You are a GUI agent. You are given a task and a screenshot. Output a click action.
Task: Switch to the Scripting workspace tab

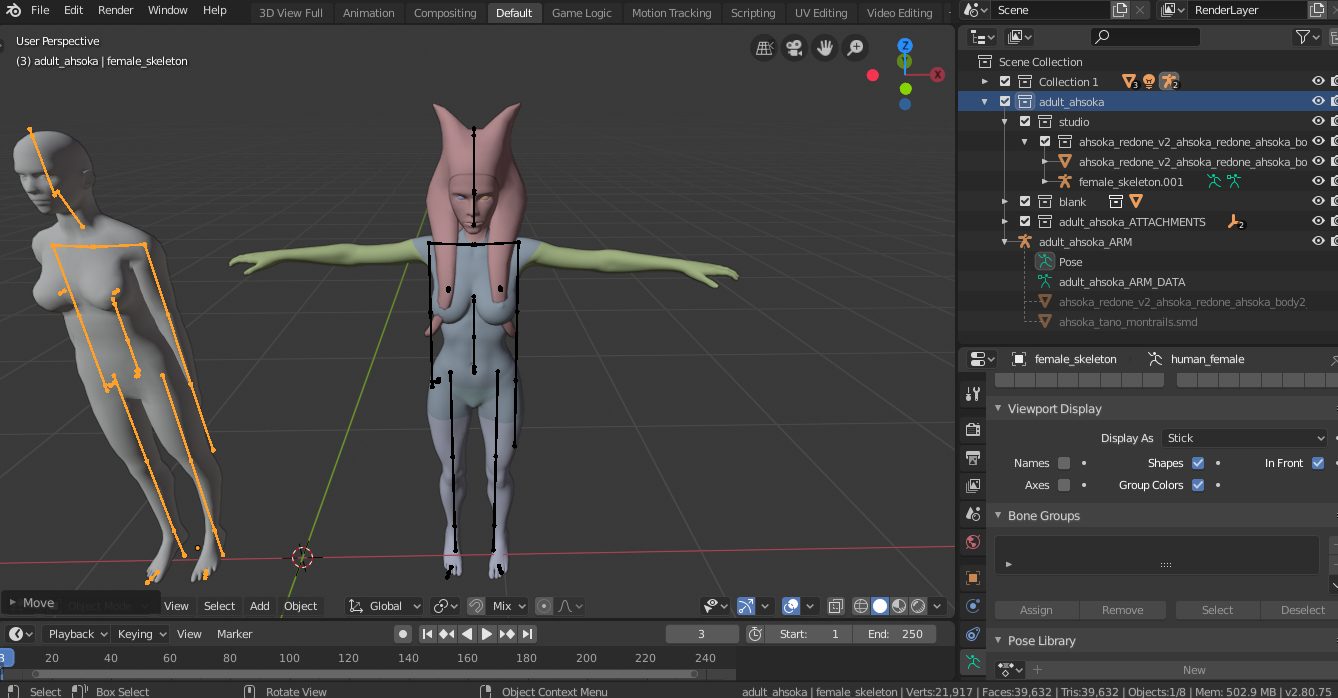[753, 13]
